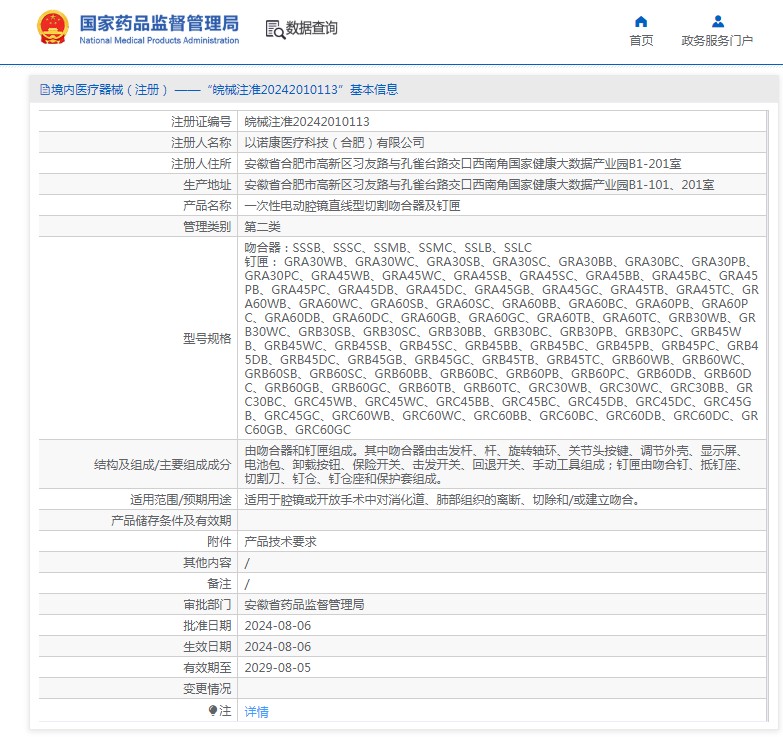
Task: Click the lightbulb icon beside 注
Action: pyautogui.click(x=213, y=710)
